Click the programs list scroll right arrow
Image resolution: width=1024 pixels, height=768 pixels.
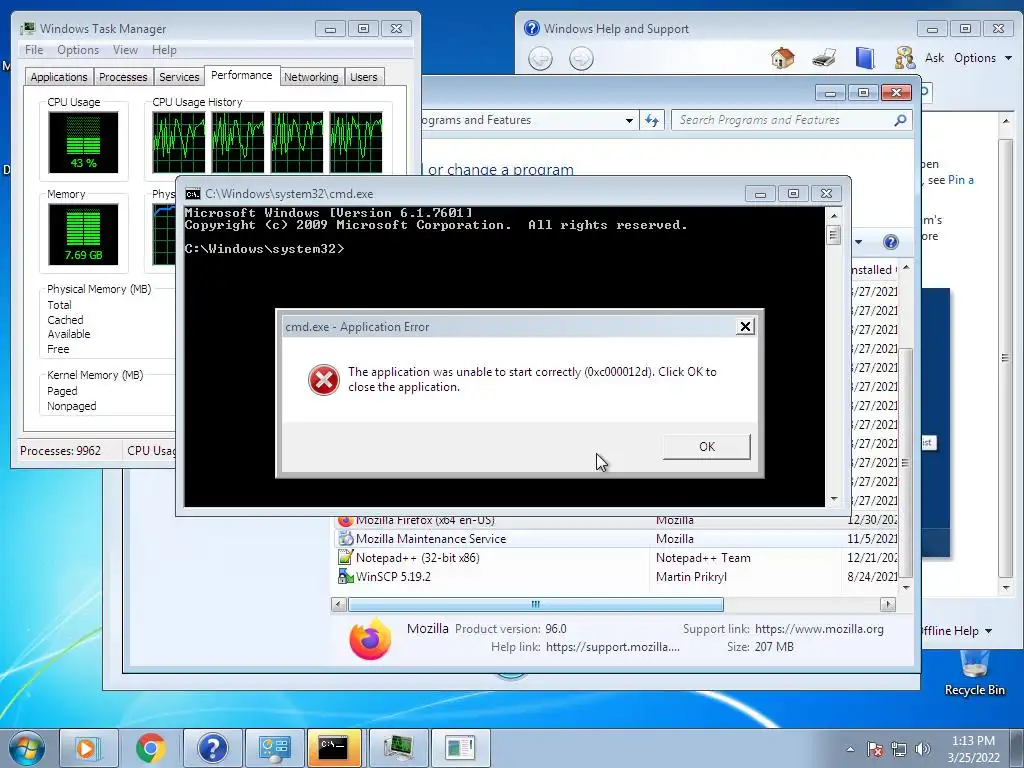pos(888,604)
